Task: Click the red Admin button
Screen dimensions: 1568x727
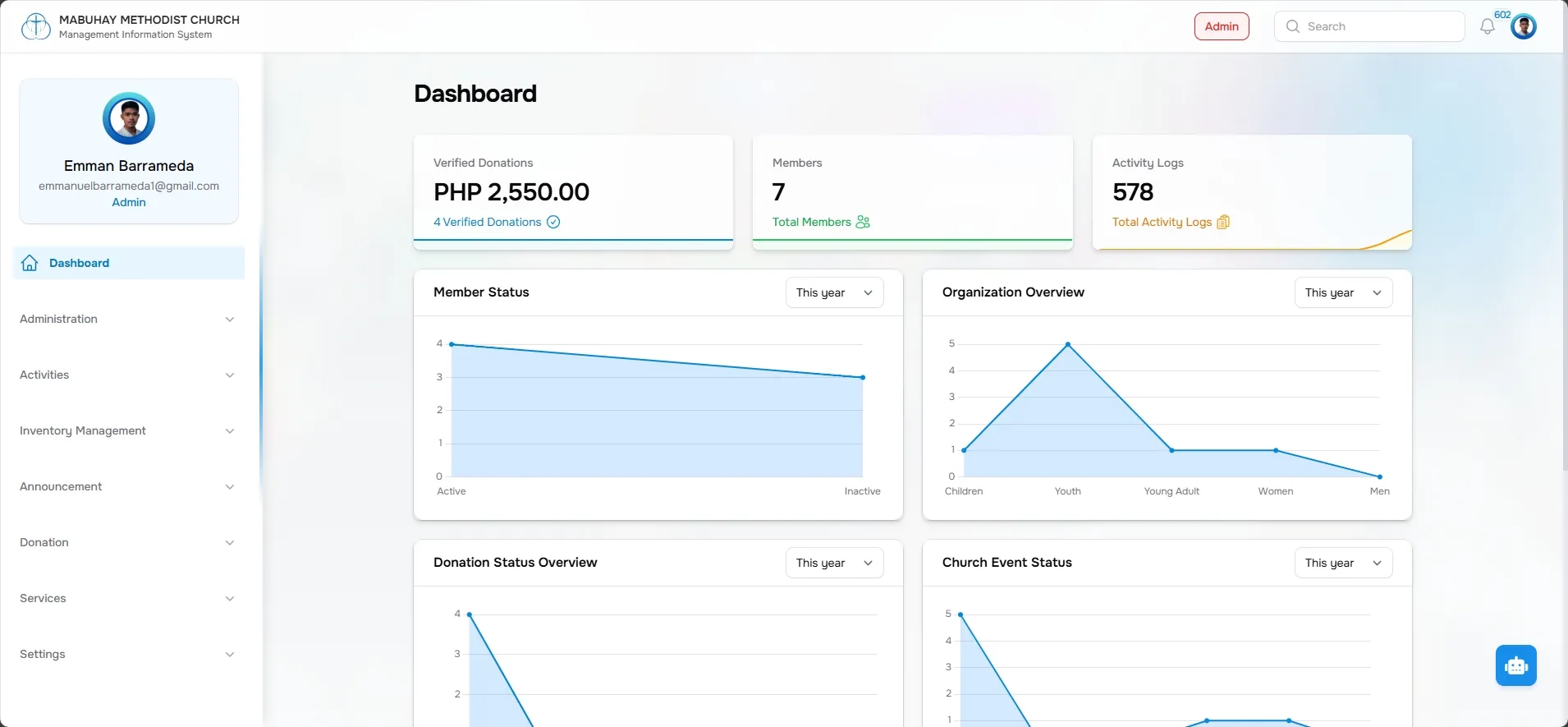Action: [1222, 26]
